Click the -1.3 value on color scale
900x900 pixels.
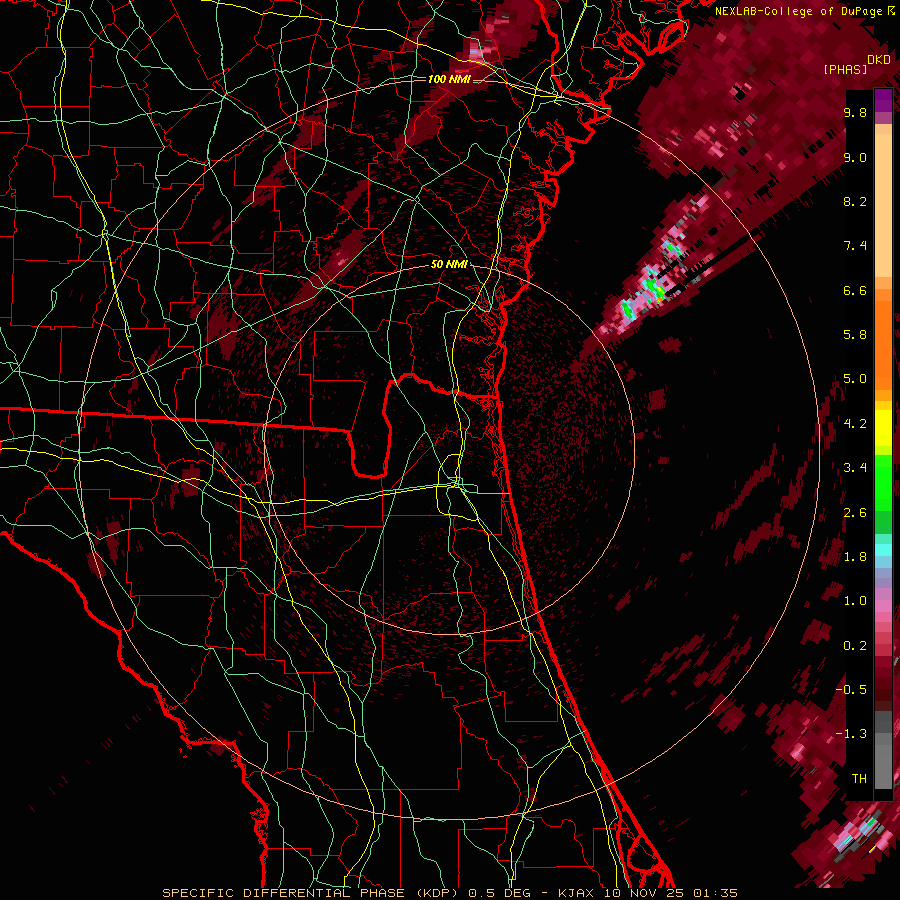[x=851, y=734]
